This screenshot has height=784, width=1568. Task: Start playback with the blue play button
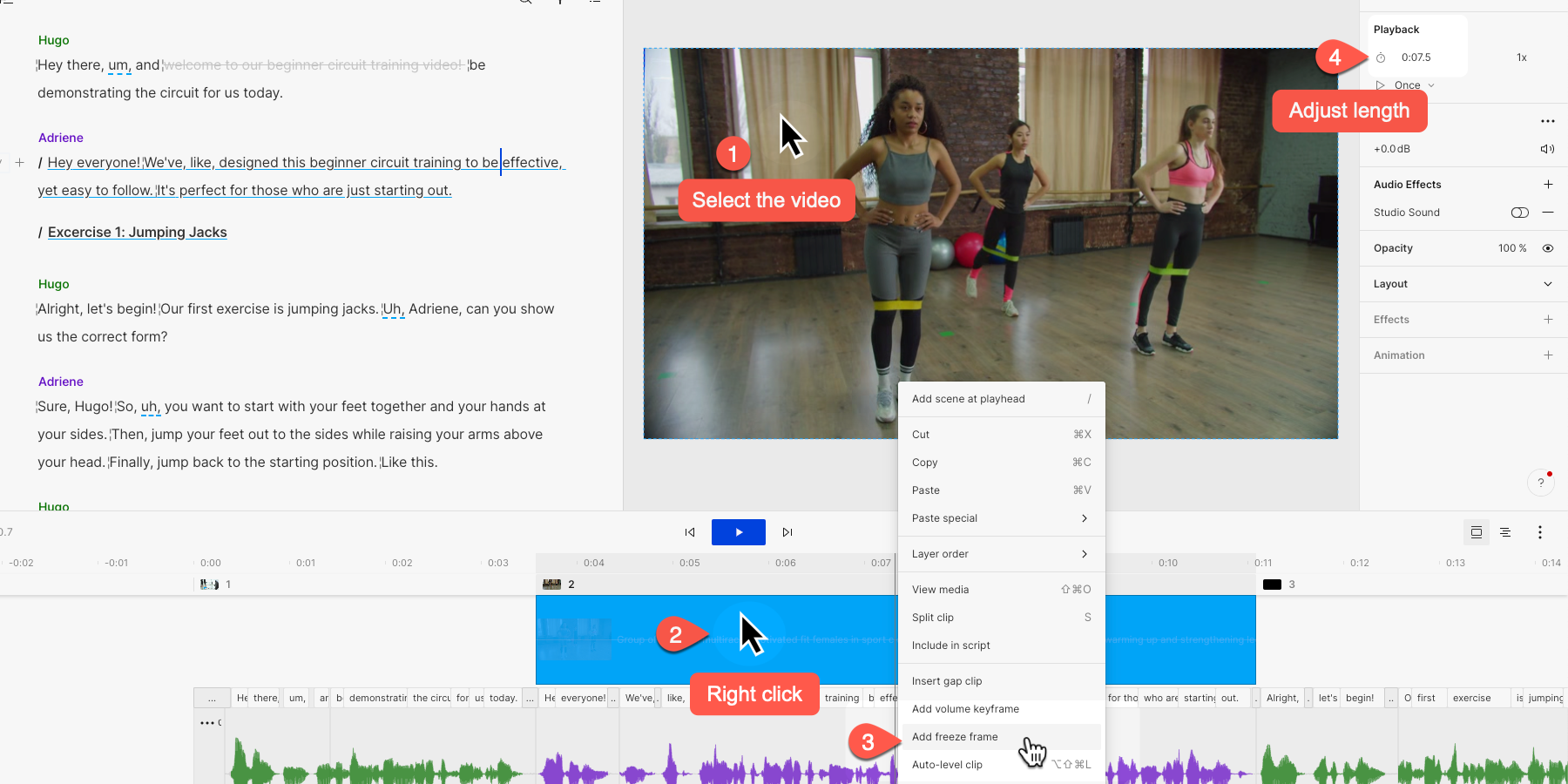click(x=739, y=532)
